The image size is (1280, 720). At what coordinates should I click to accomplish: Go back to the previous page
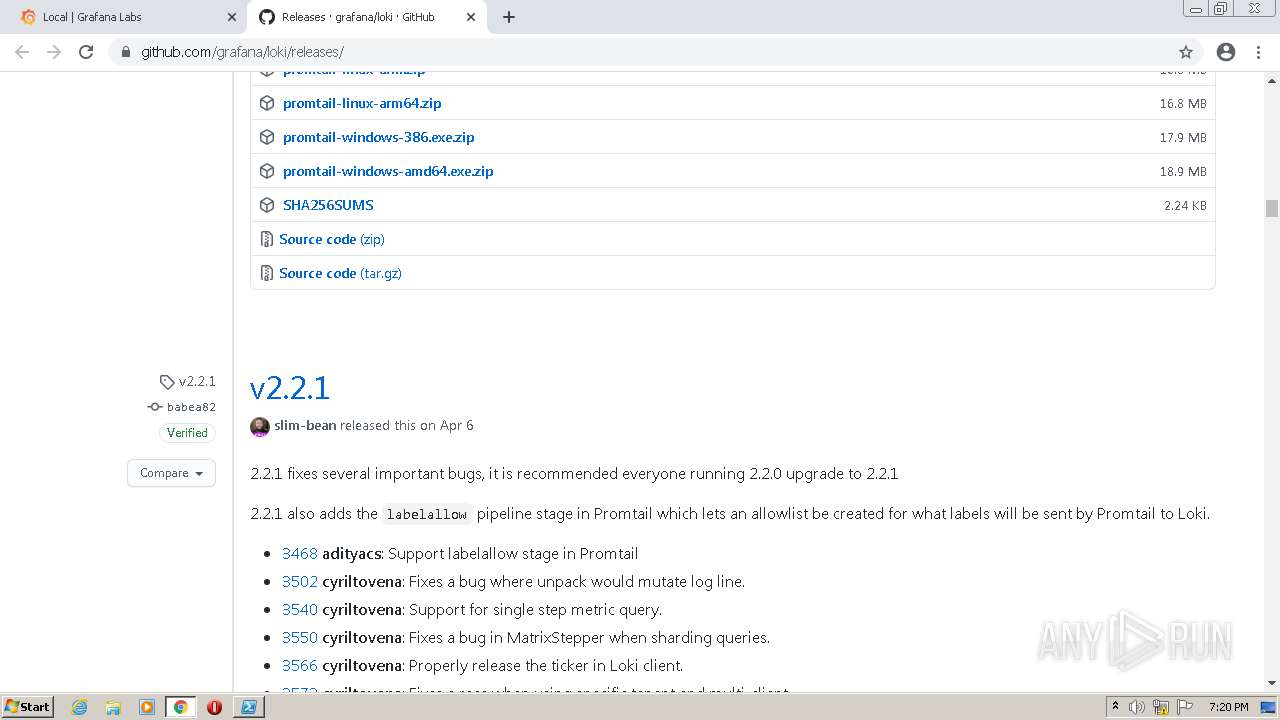22,52
